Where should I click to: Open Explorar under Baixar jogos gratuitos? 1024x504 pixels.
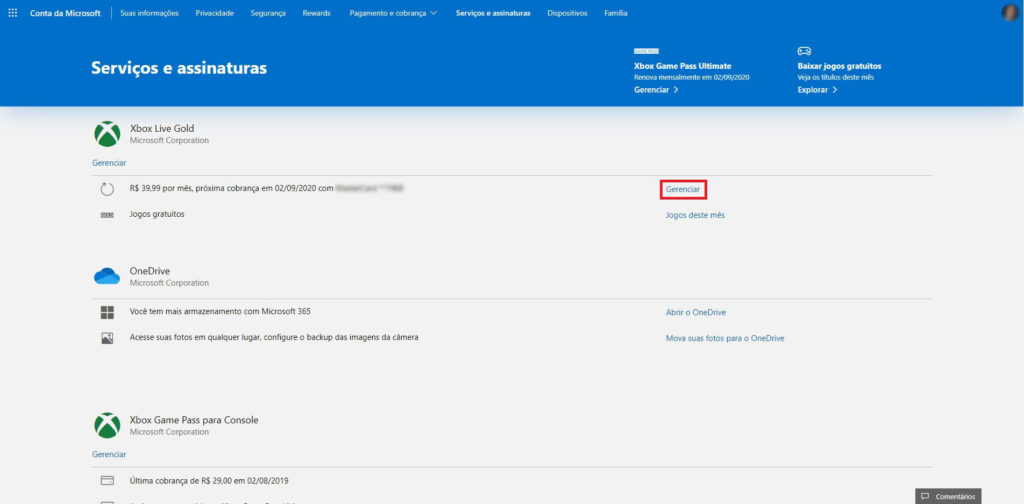point(817,90)
